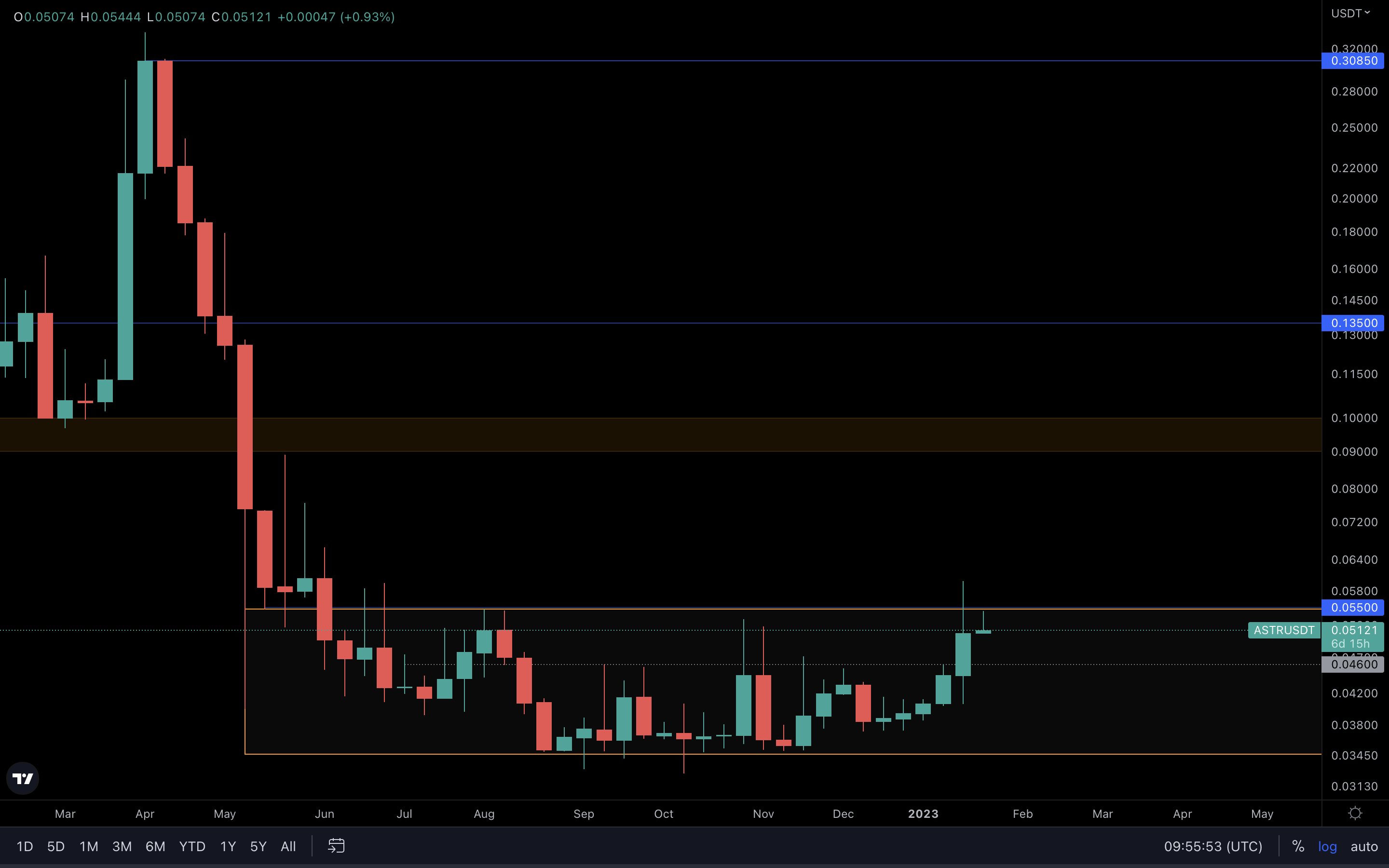Select the 1Y time range
1389x868 pixels.
pos(228,846)
